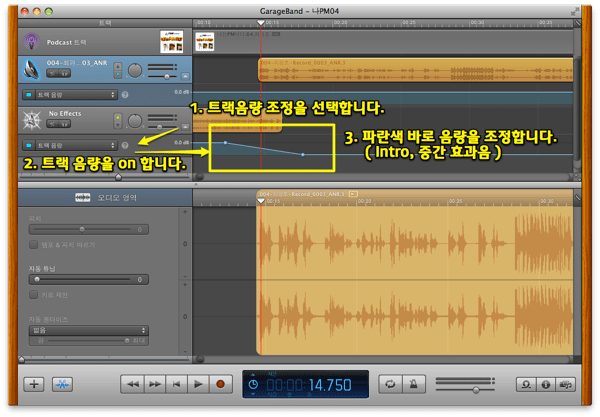The height and width of the screenshot is (417, 600).
Task: Click the 00:00:14.750 time display
Action: click(308, 385)
